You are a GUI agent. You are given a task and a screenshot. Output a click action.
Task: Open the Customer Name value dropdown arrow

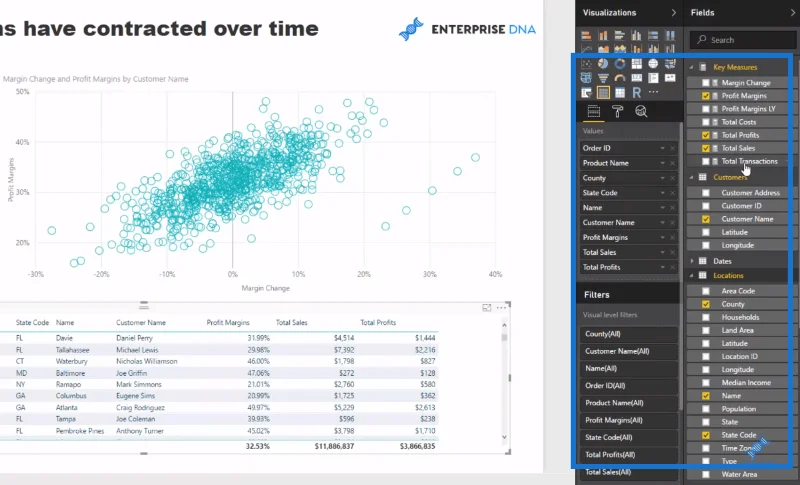pos(662,223)
